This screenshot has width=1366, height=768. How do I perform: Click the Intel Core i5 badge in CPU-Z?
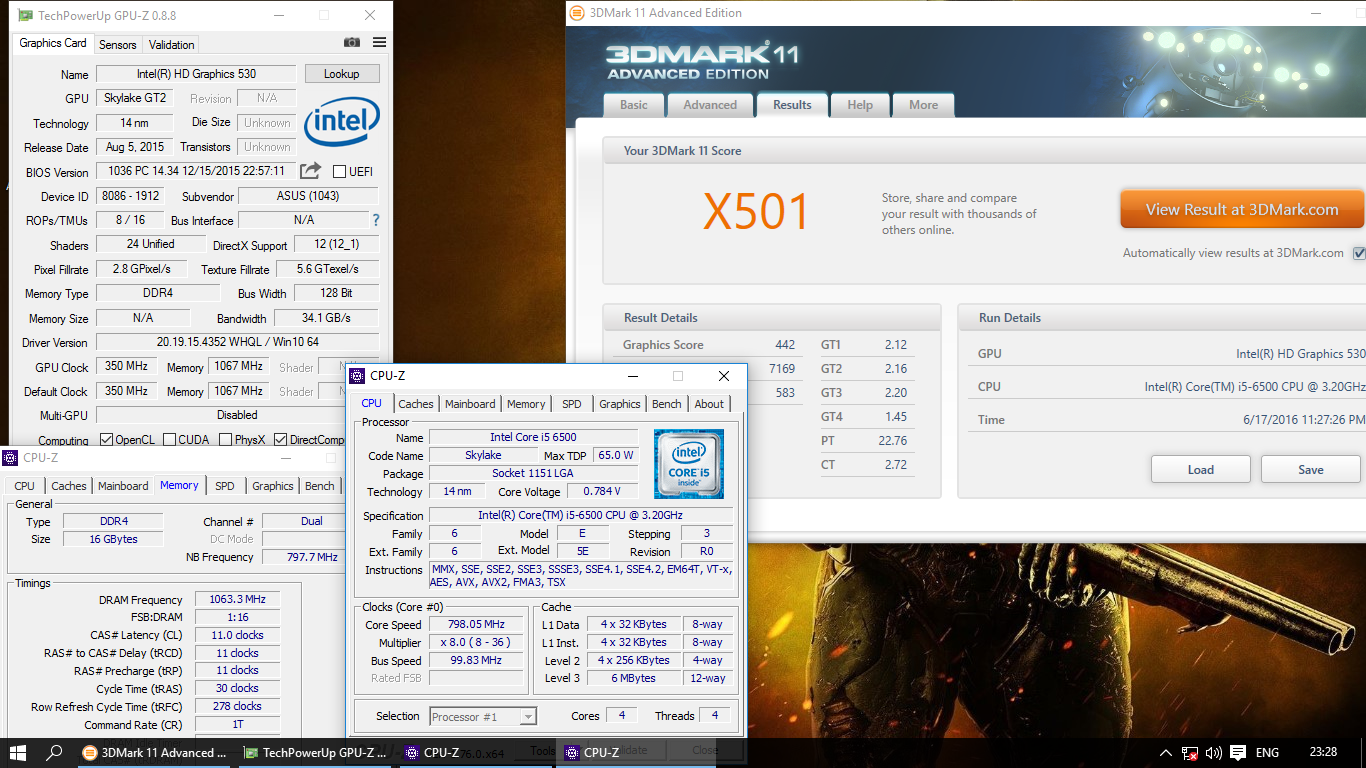click(688, 464)
